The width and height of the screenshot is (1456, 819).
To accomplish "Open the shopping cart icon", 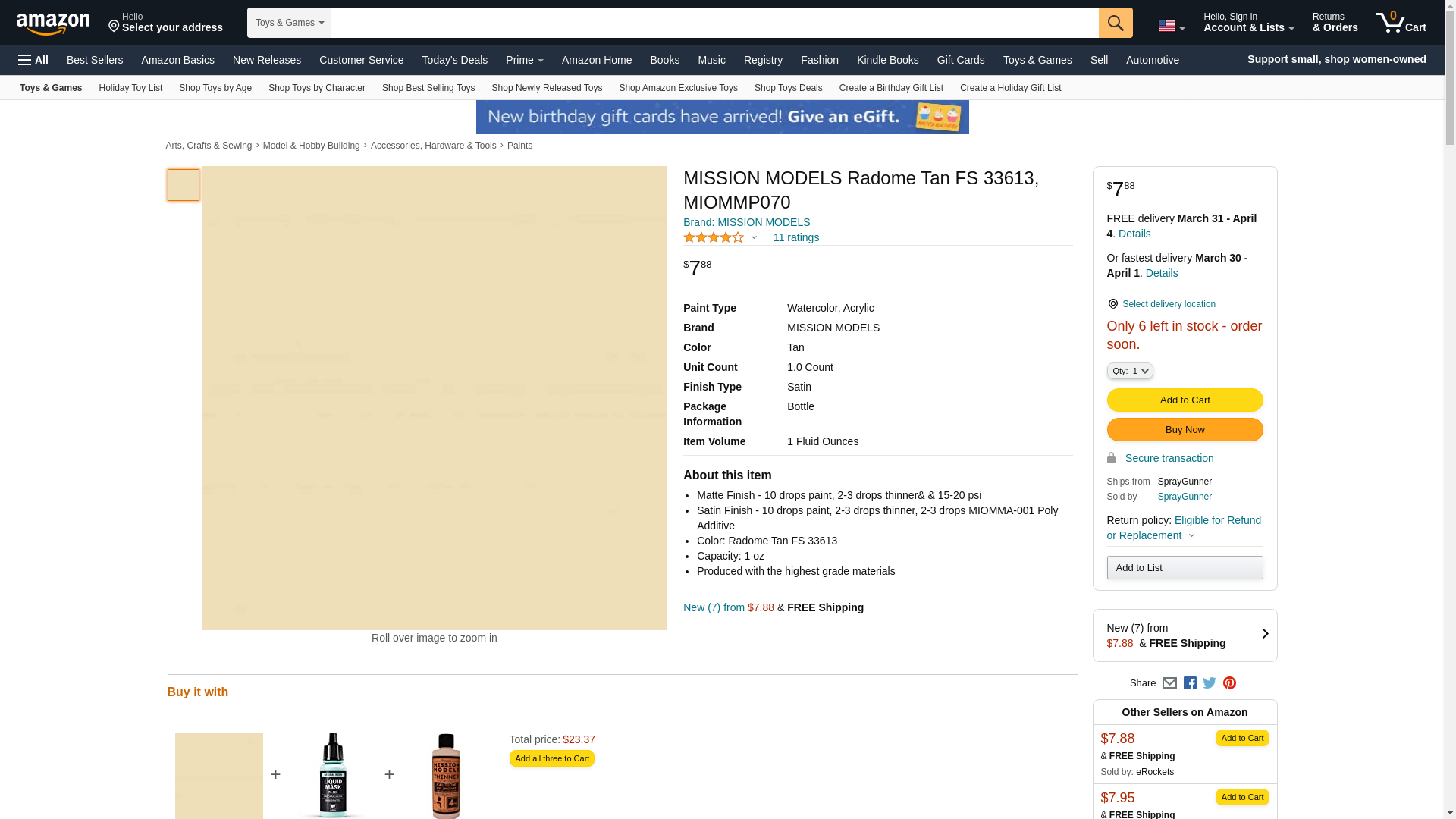I will 1400,23.
